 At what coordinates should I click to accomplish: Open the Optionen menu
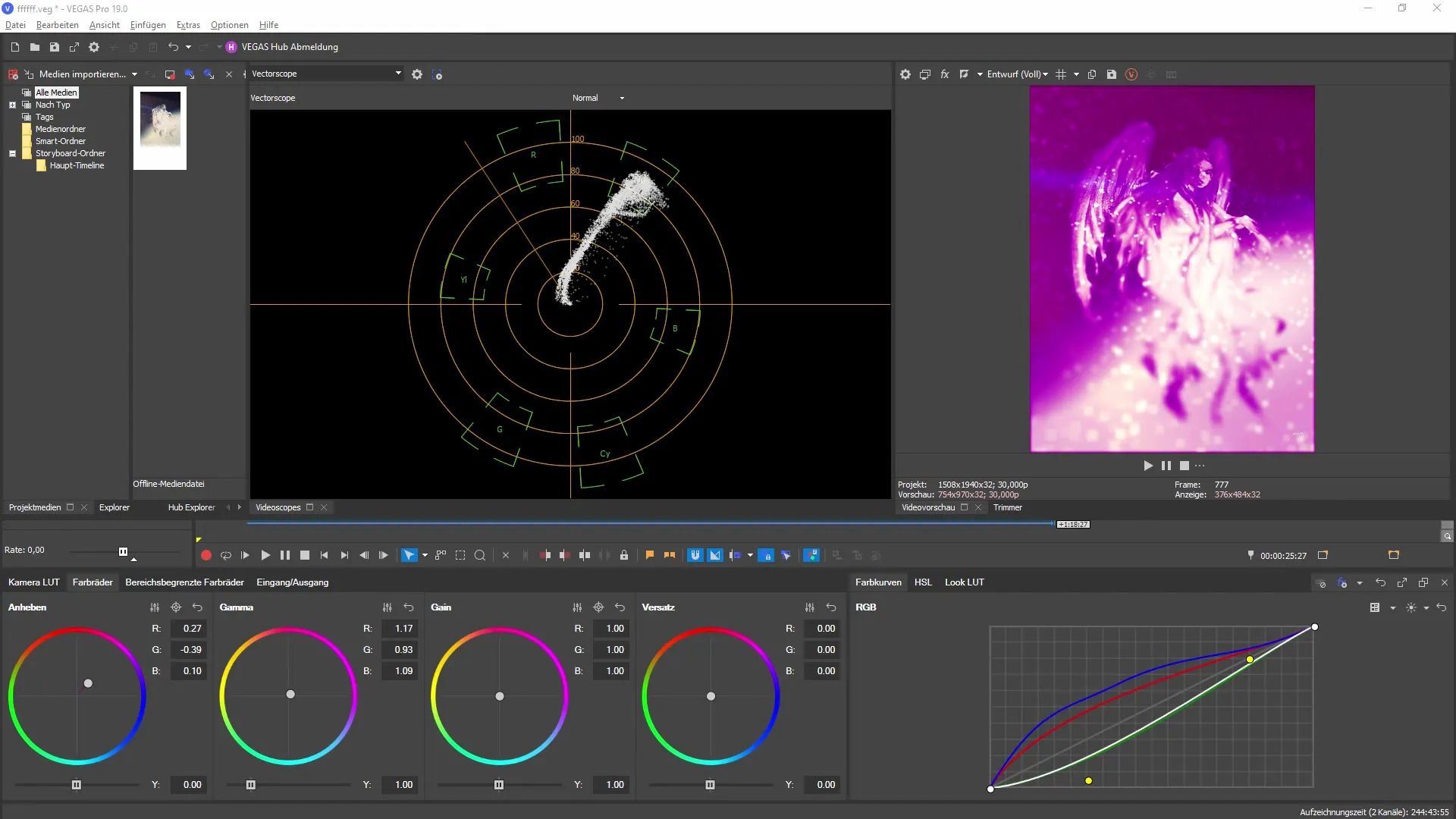pos(229,25)
